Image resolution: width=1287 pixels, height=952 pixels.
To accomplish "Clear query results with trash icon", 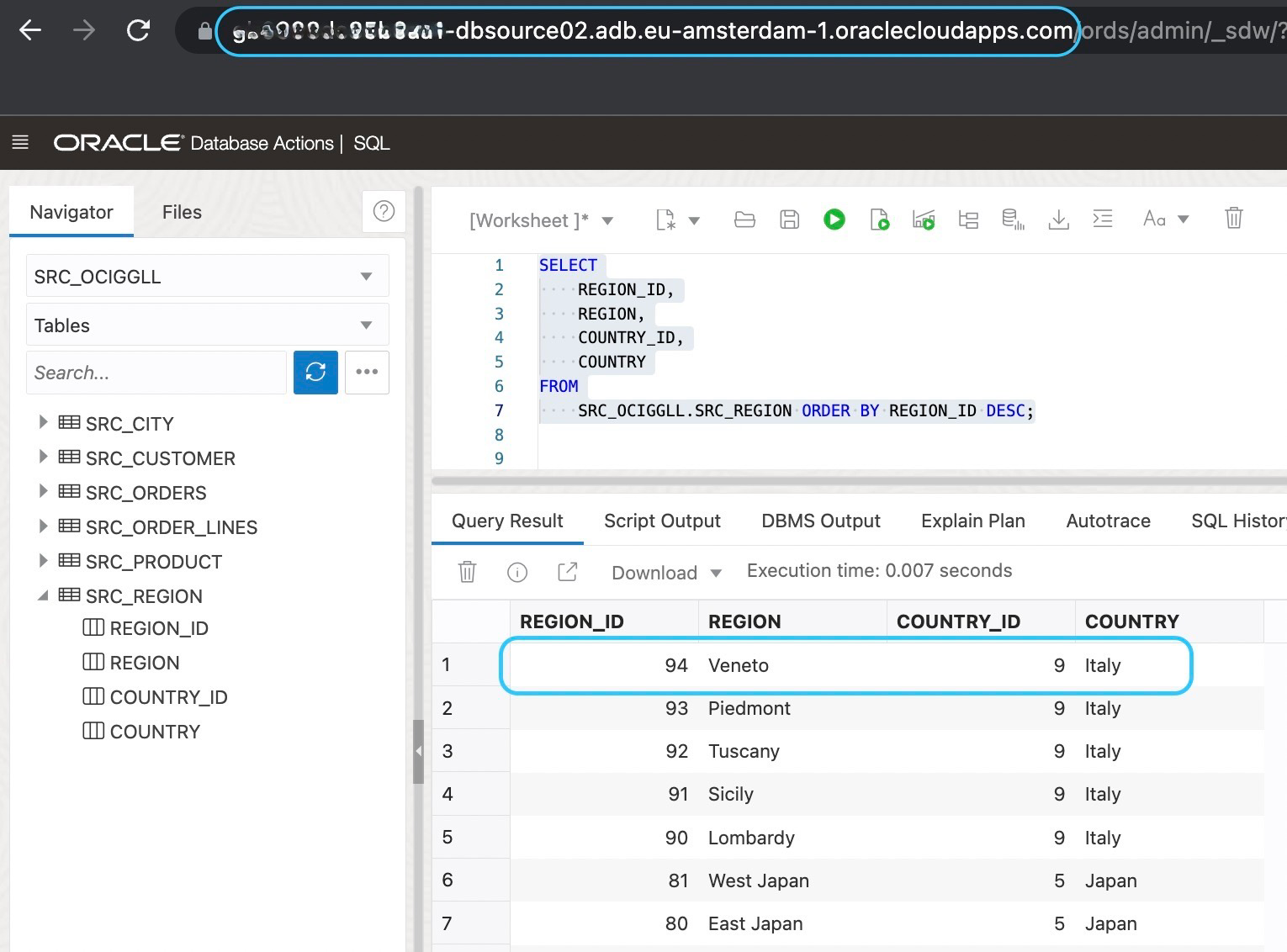I will tap(467, 572).
